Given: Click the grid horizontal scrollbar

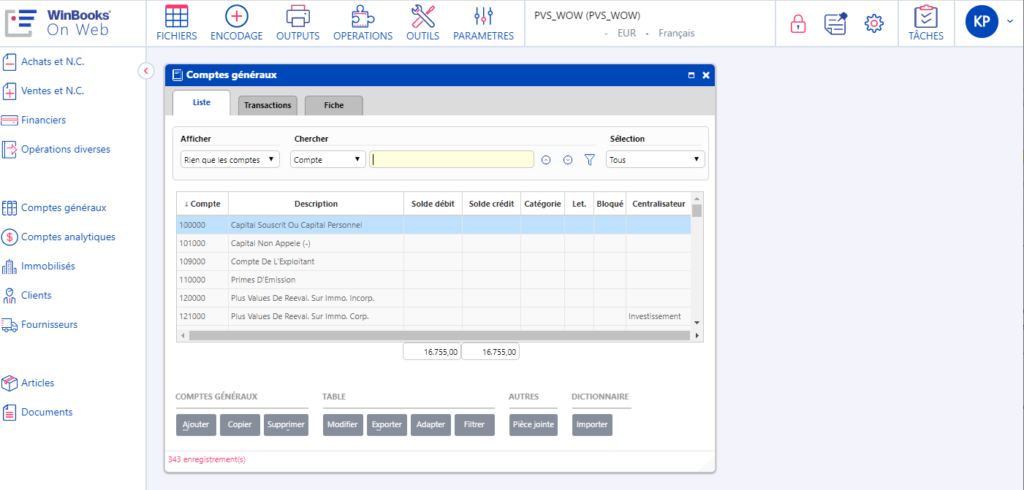Looking at the screenshot, I should coord(440,335).
